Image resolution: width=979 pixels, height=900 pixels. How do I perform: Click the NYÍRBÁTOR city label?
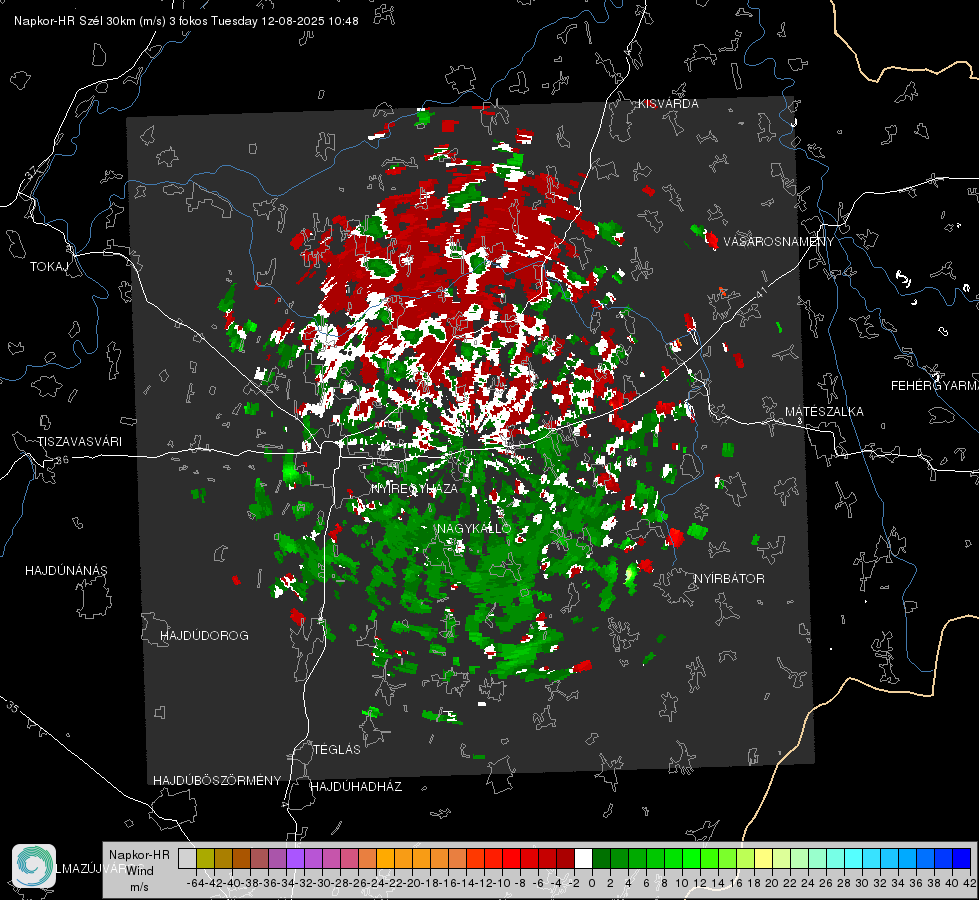[729, 578]
